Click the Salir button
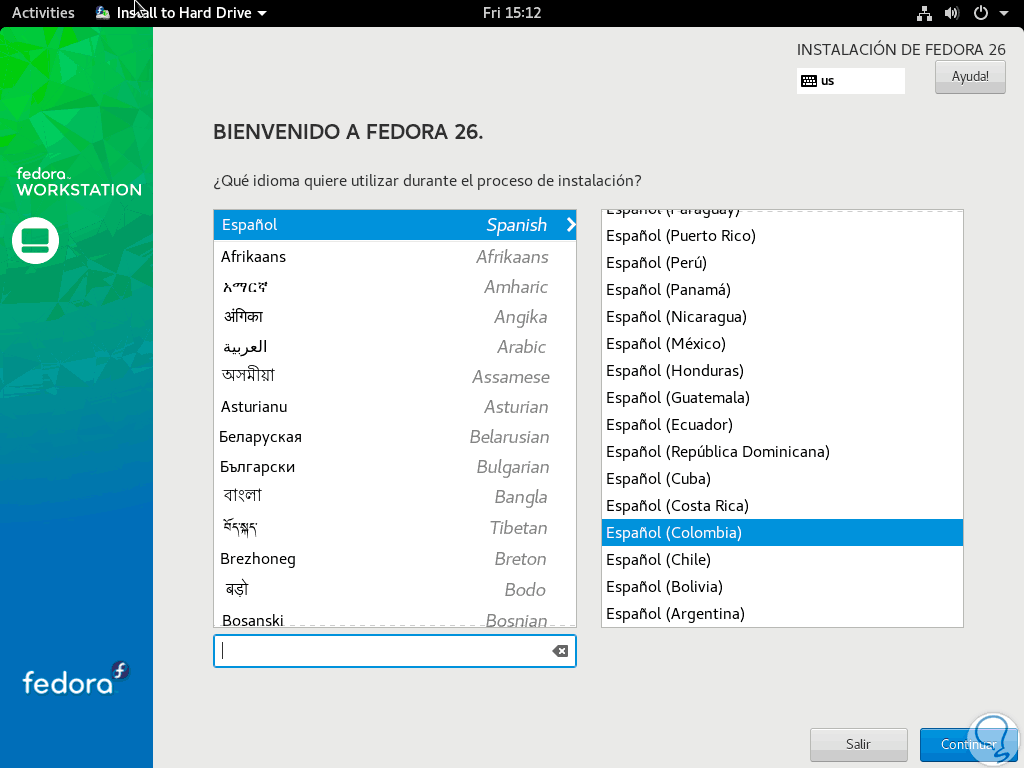 (x=858, y=744)
